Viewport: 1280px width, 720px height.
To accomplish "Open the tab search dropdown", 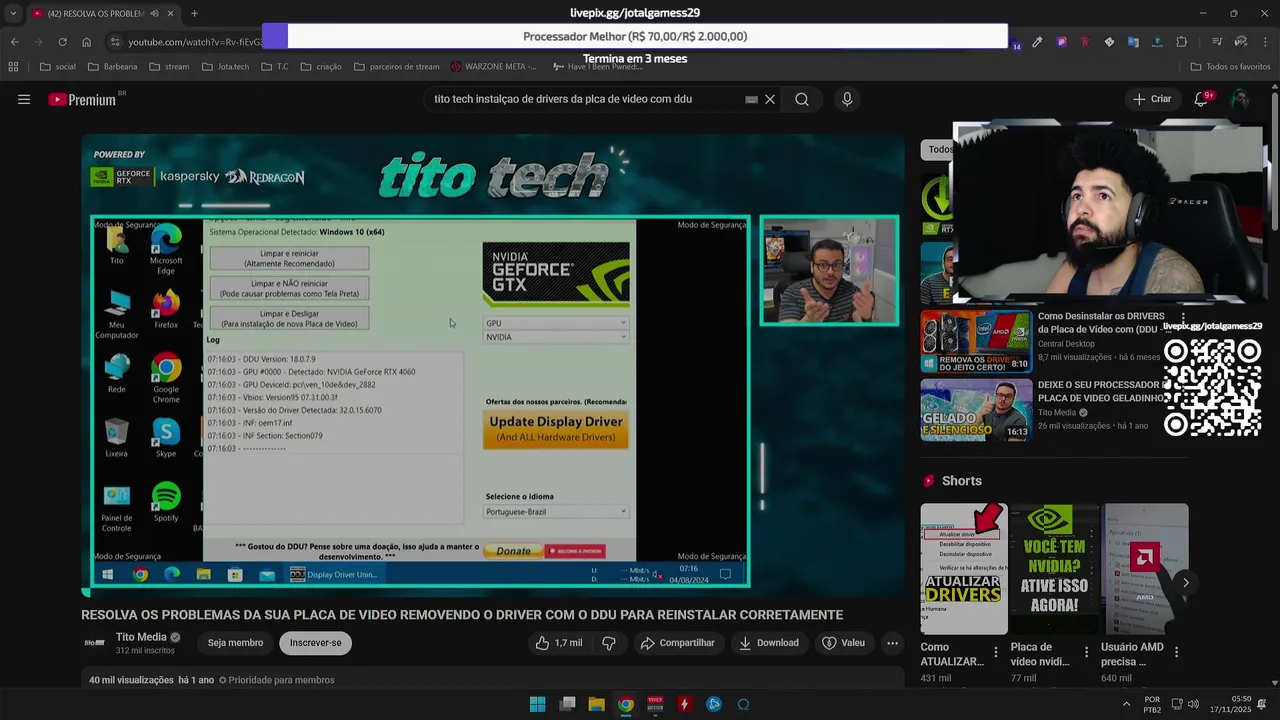I will pyautogui.click(x=12, y=13).
